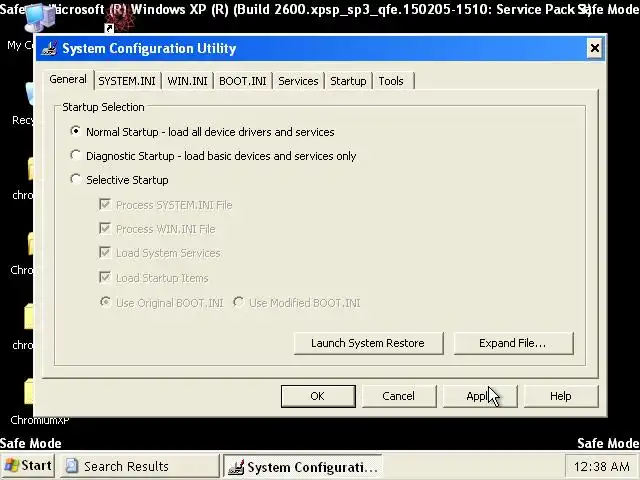Image resolution: width=640 pixels, height=480 pixels.
Task: Open Help for System Configuration
Action: pyautogui.click(x=561, y=396)
